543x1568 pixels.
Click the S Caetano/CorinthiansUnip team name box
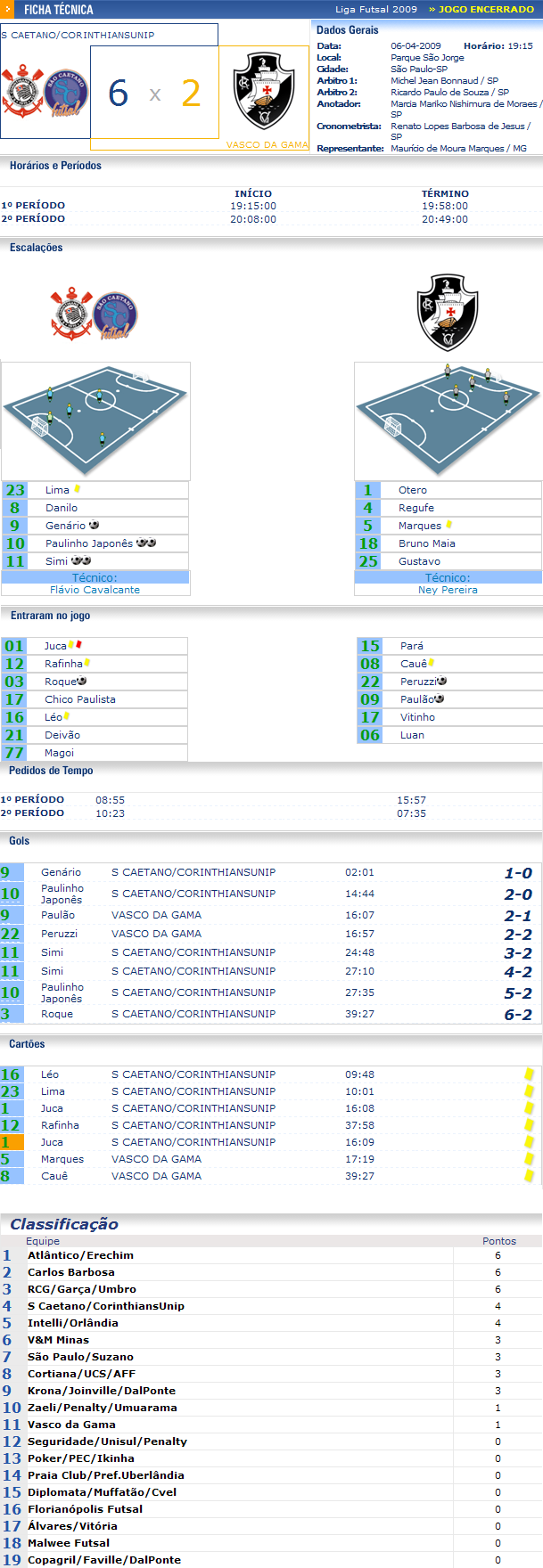[x=109, y=35]
